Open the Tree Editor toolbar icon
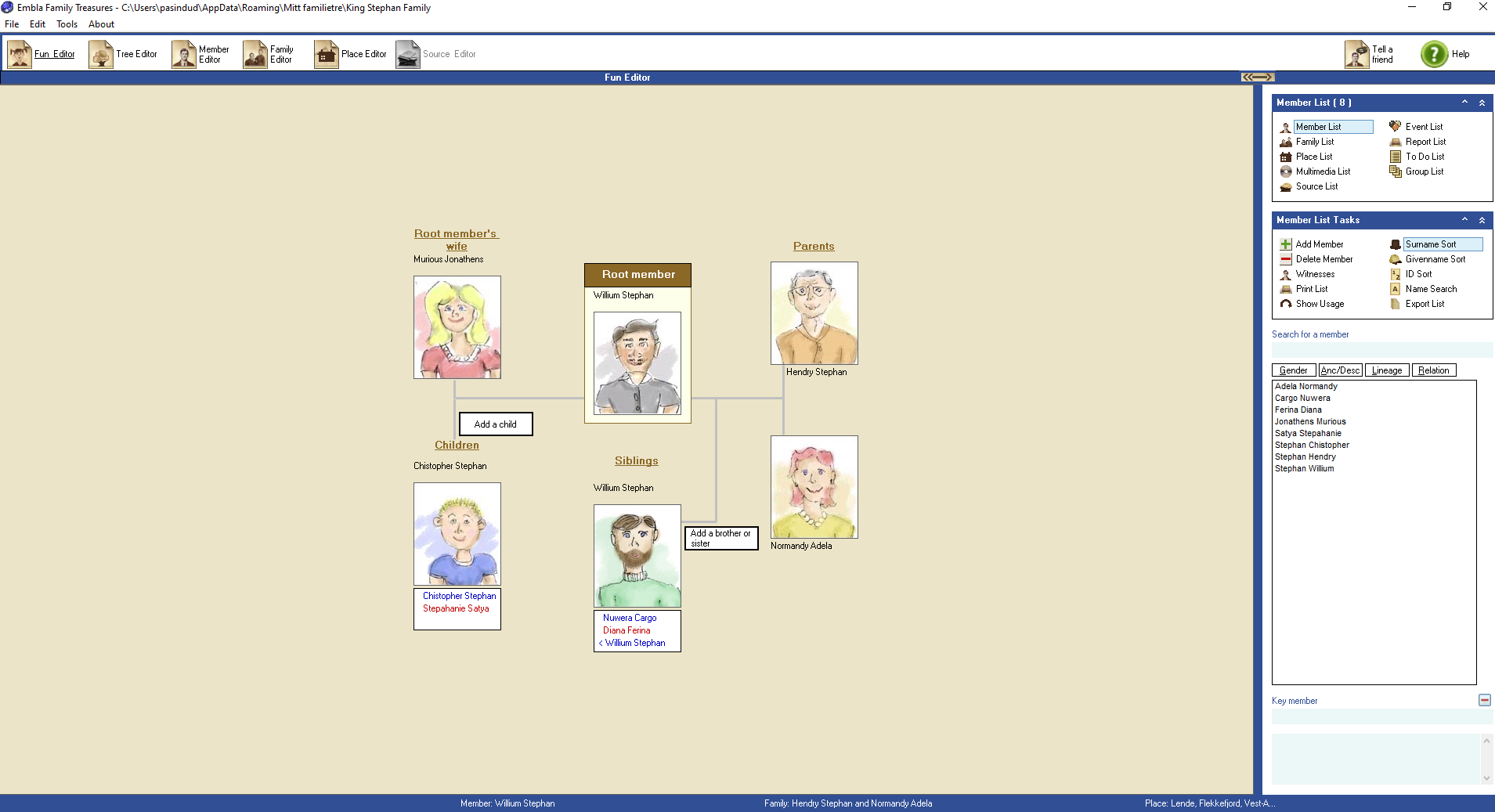Viewport: 1495px width, 812px height. click(x=101, y=54)
